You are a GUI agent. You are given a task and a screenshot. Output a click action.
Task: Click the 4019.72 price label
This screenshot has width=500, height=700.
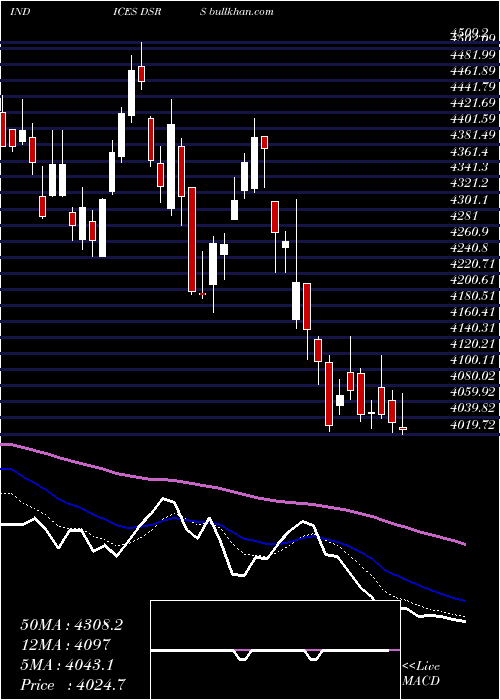pos(473,425)
